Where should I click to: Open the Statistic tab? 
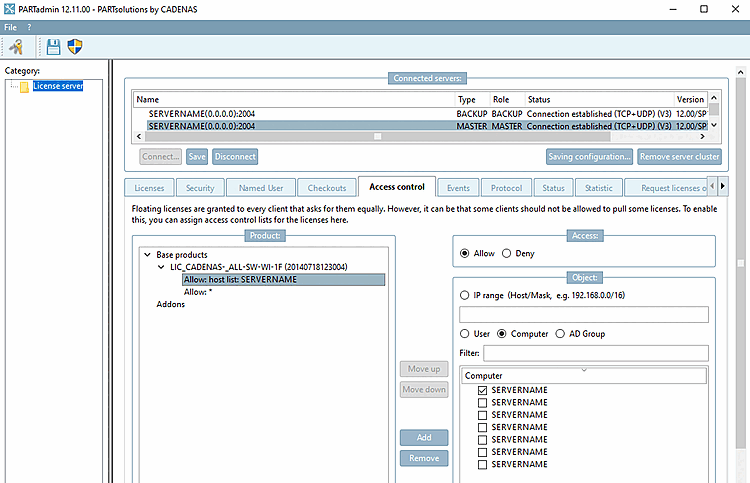click(599, 188)
